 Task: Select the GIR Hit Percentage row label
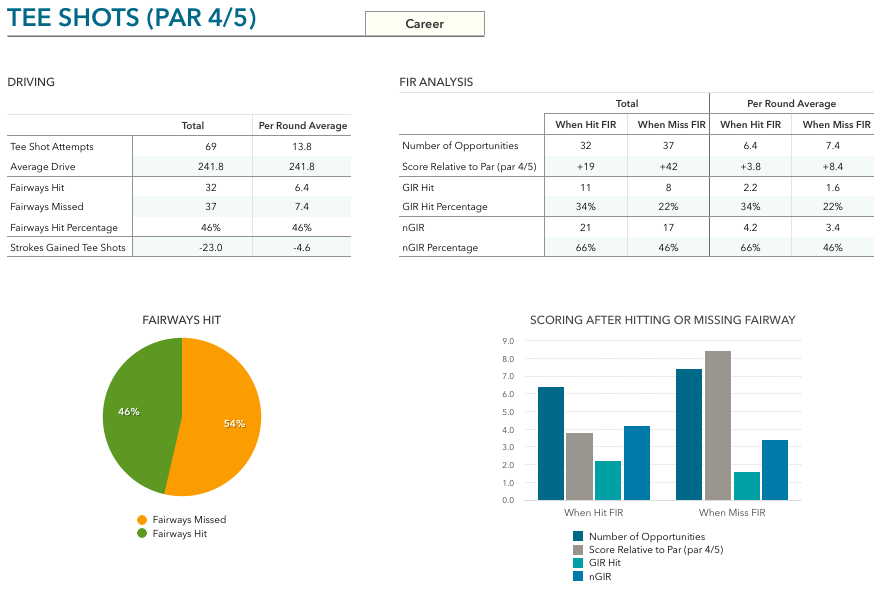444,207
